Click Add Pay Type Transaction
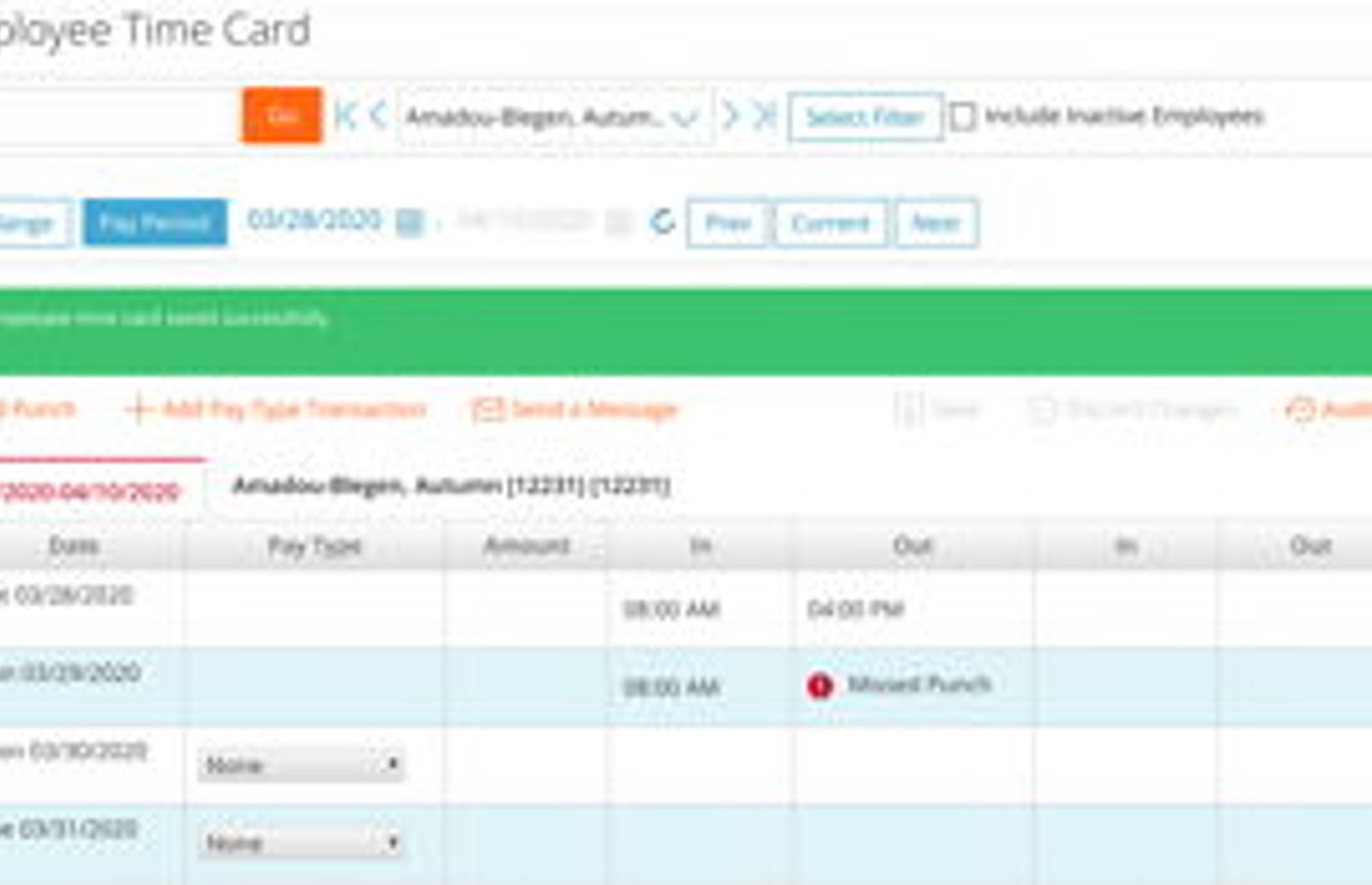The height and width of the screenshot is (885, 1372). 276,409
